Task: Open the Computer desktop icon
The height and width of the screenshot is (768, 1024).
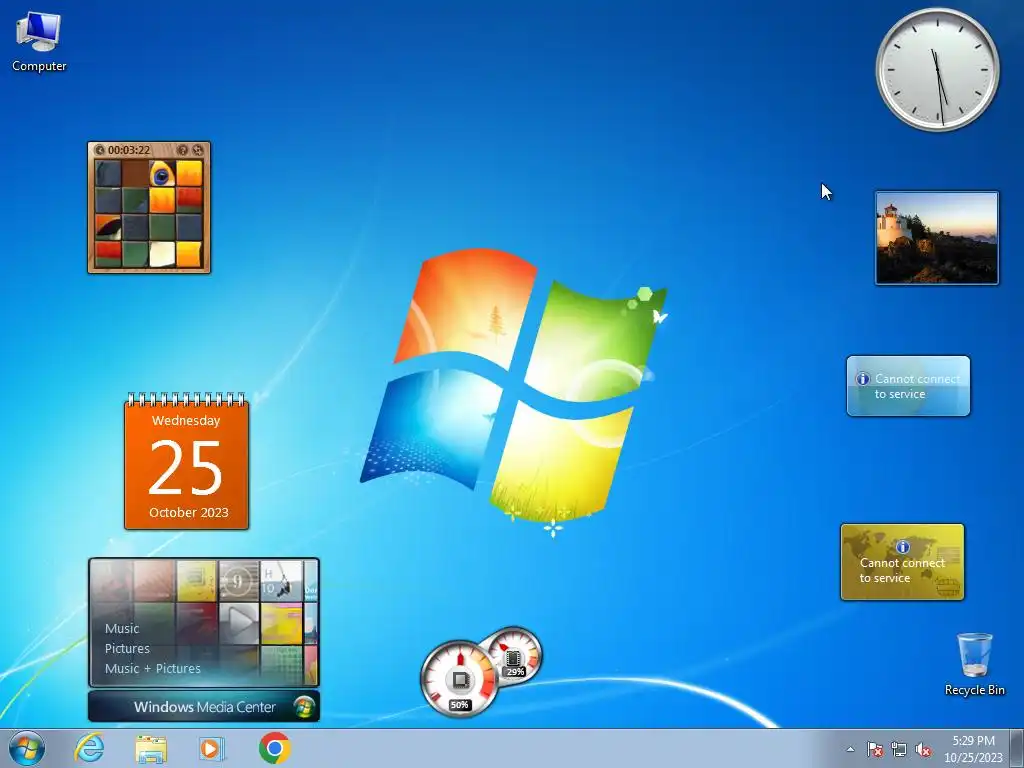Action: coord(39,42)
